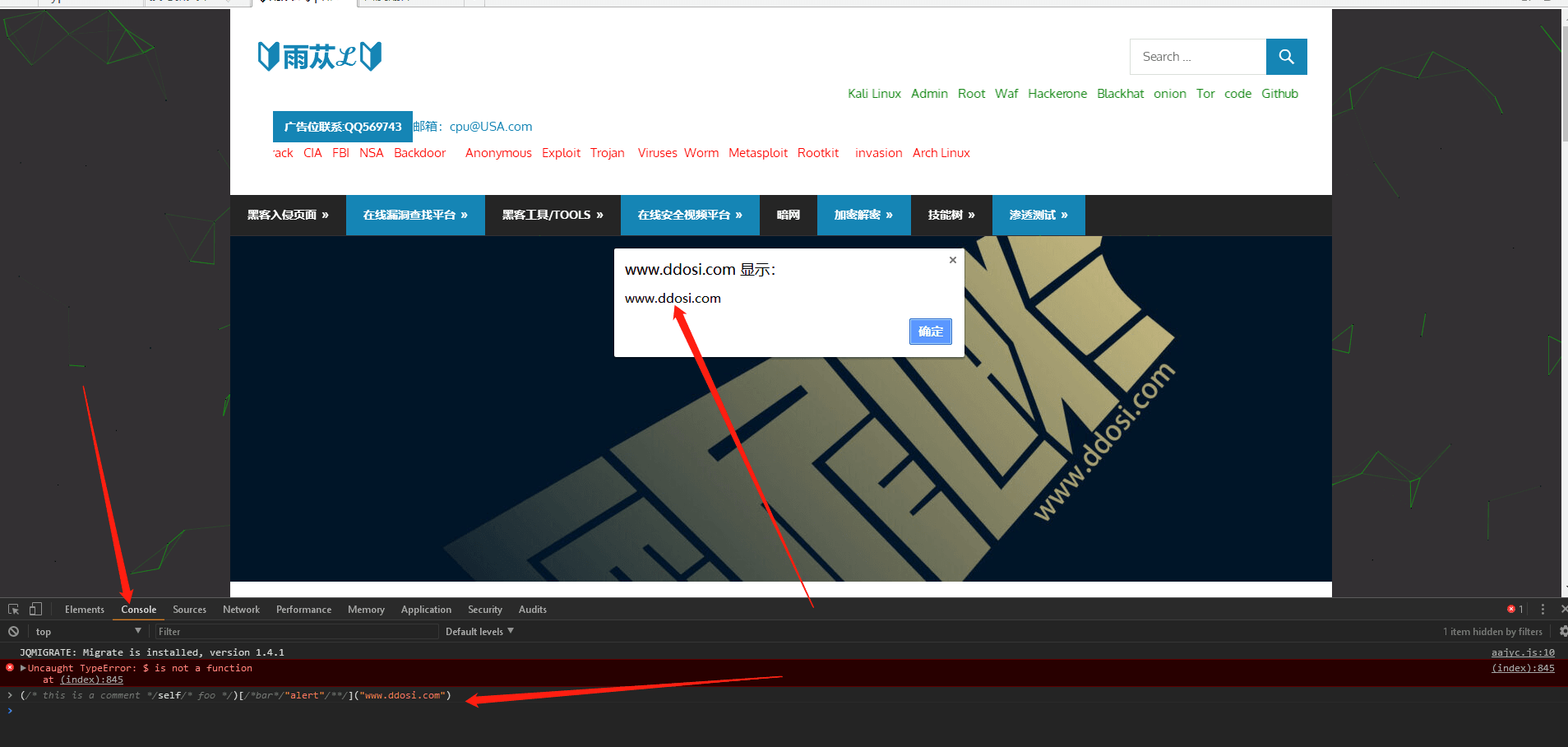Focus the console Filter input

click(297, 632)
